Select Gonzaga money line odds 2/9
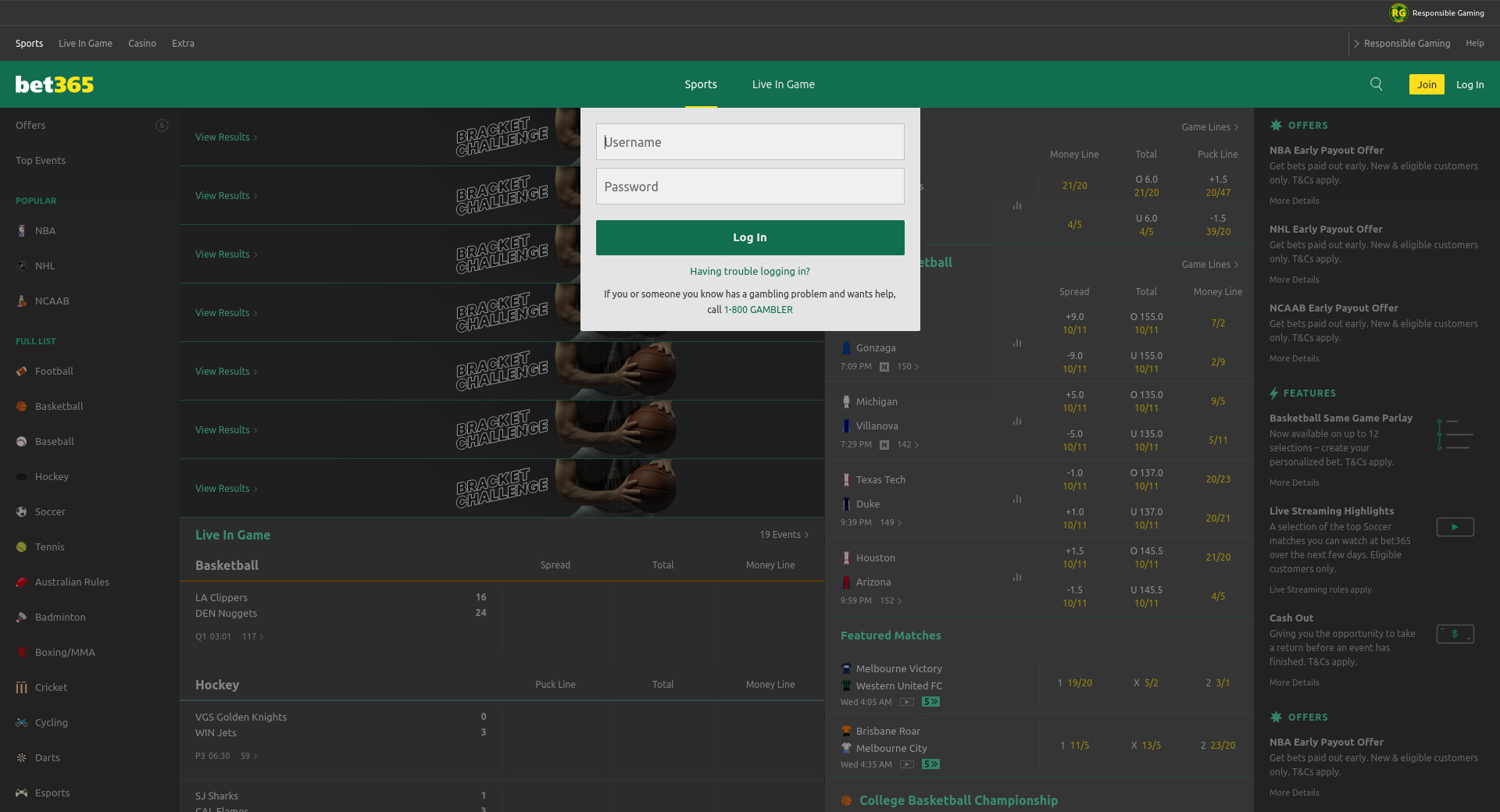1500x812 pixels. click(1217, 362)
